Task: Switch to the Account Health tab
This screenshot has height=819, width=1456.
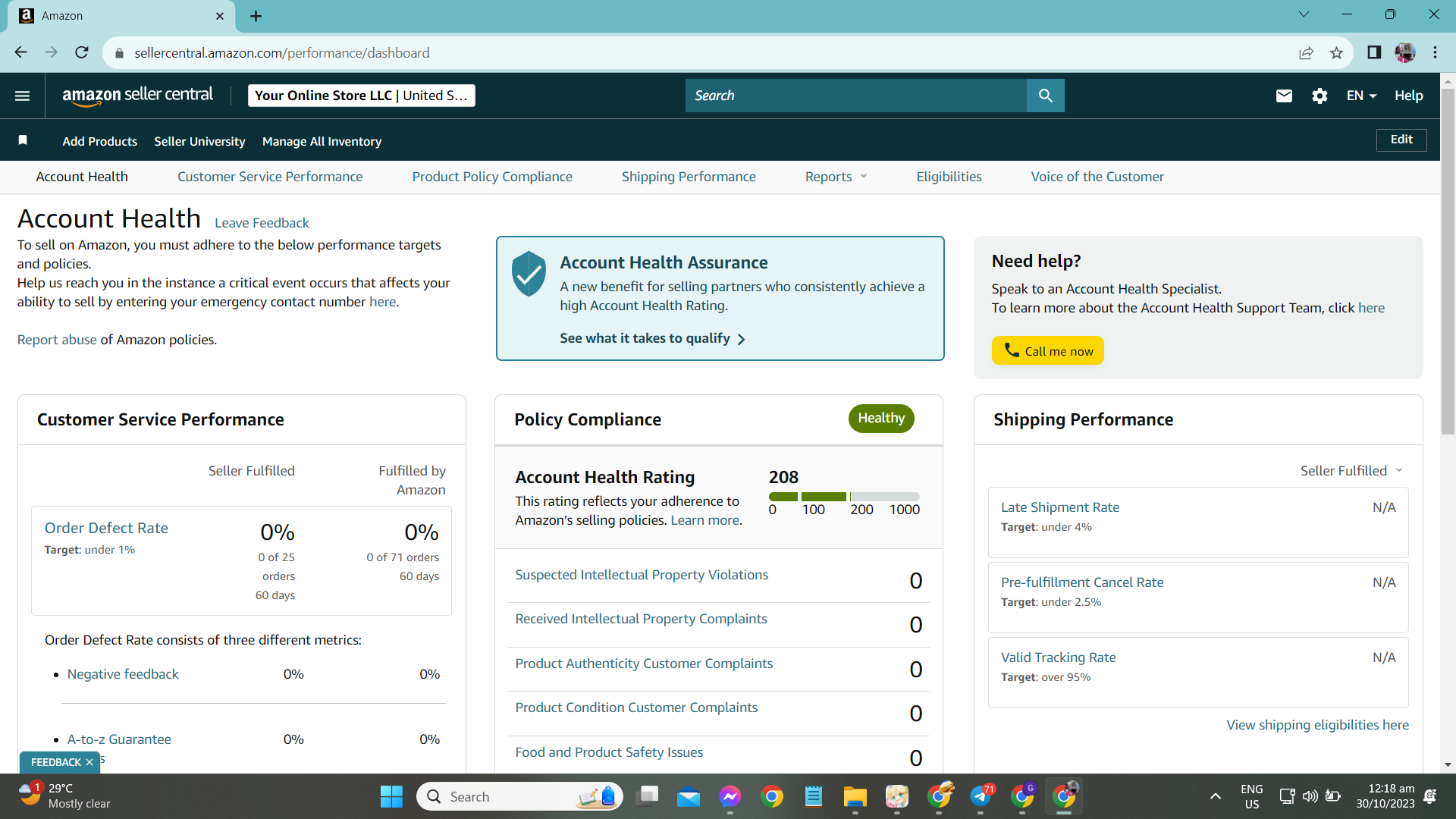Action: 82,177
